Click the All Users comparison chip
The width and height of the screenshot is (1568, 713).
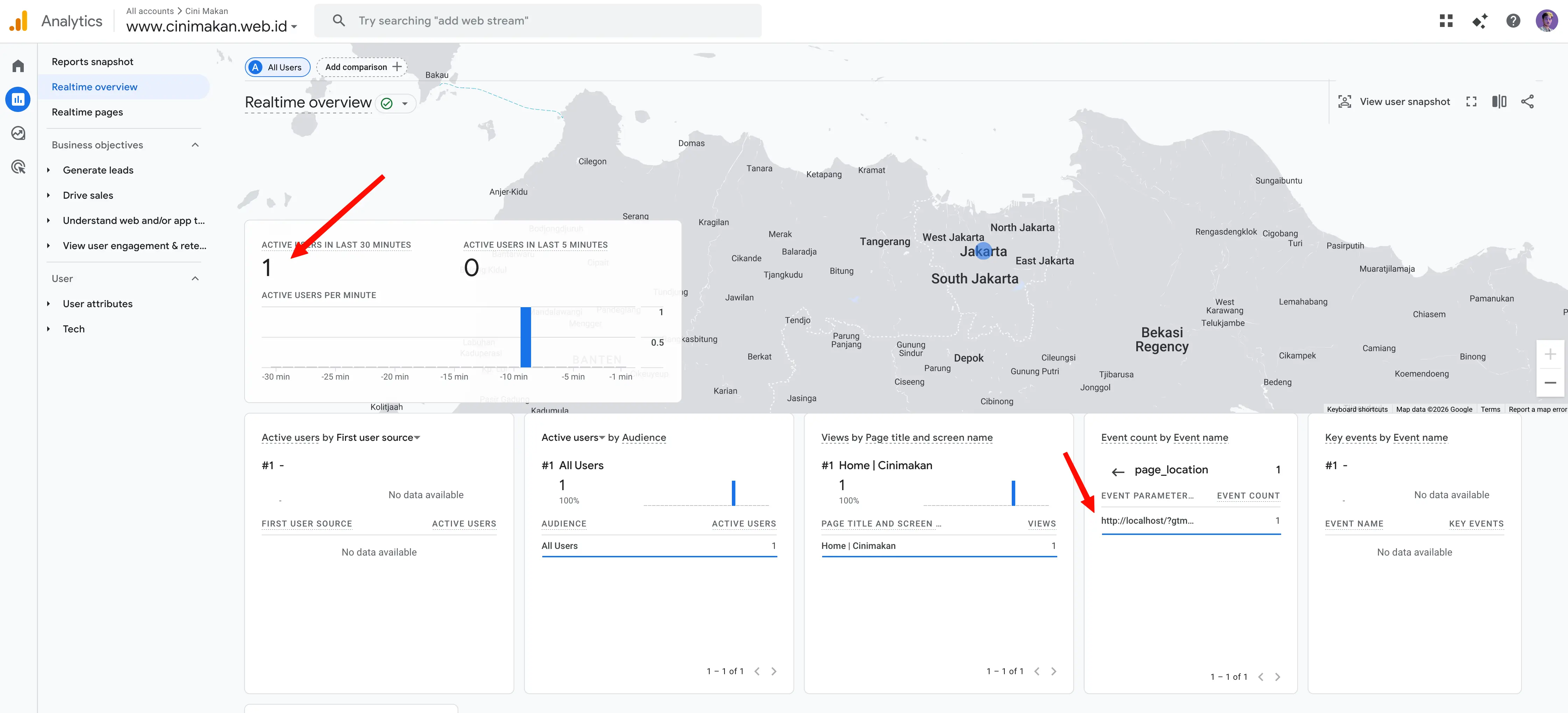point(277,67)
